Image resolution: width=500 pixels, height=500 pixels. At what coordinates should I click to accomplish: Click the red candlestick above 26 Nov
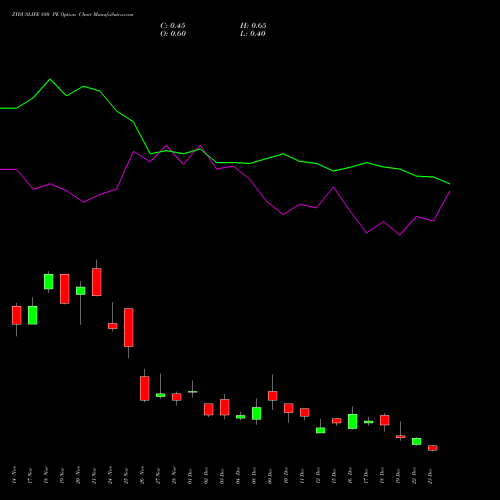(145, 388)
